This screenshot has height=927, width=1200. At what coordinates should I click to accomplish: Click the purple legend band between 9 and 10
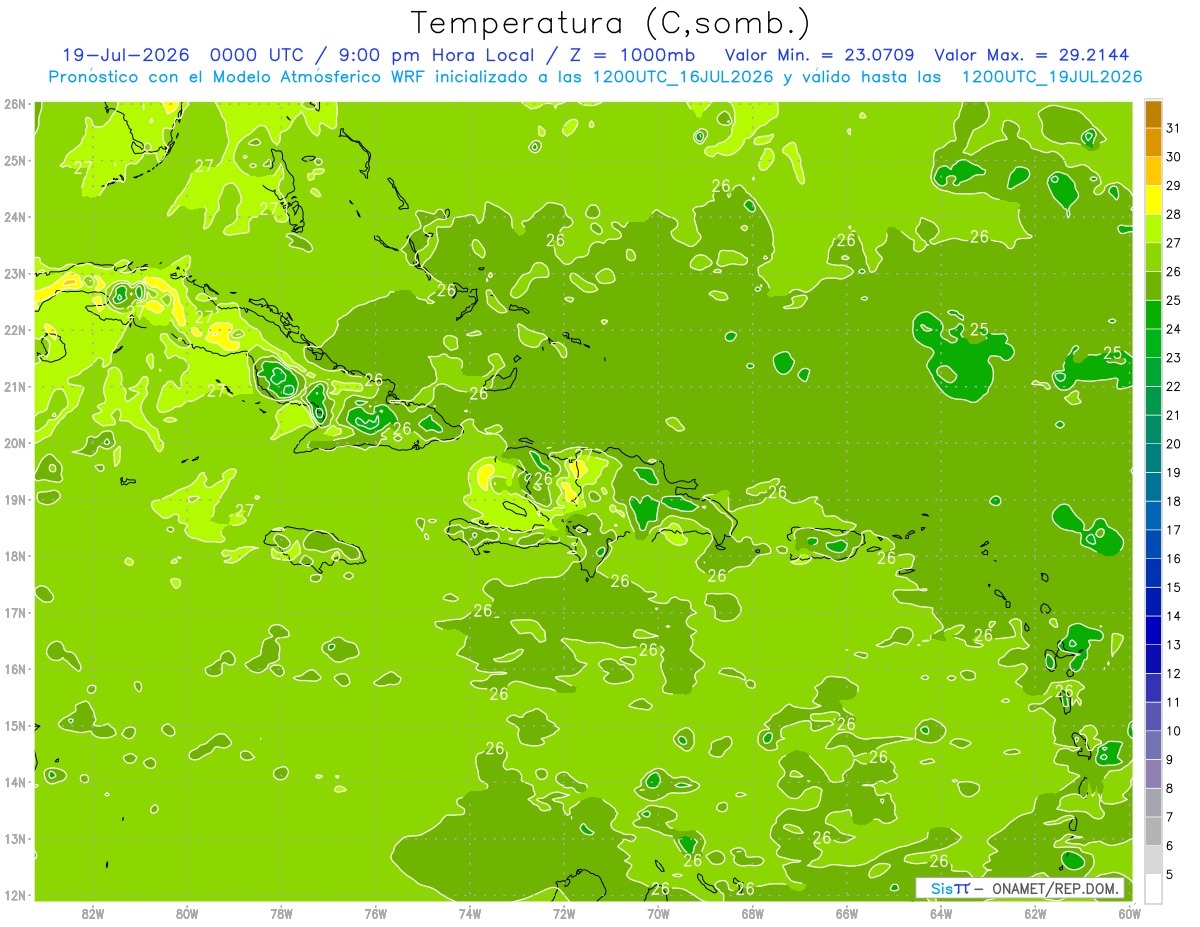coord(1153,745)
